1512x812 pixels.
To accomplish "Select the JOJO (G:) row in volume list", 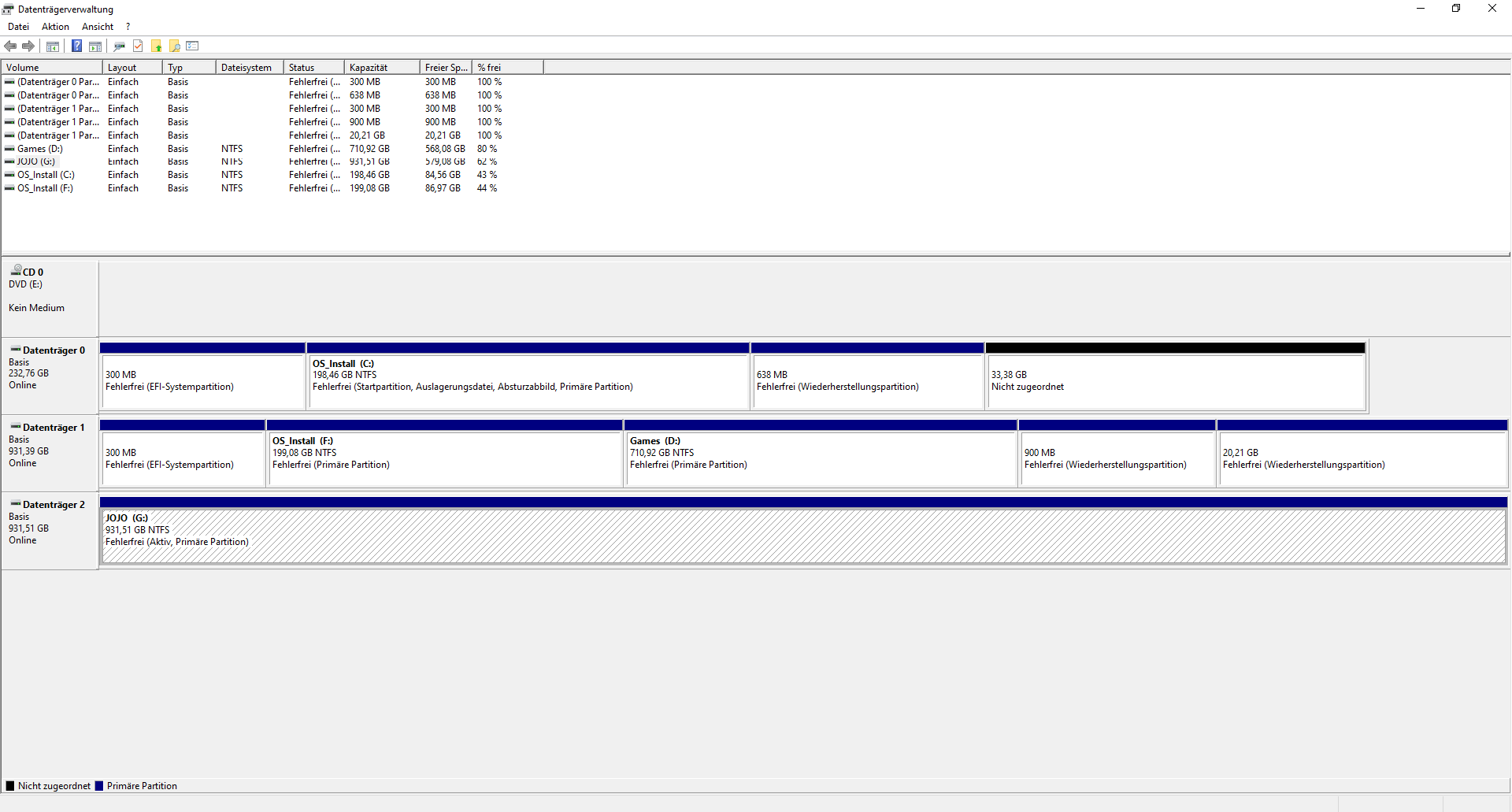I will (x=272, y=161).
